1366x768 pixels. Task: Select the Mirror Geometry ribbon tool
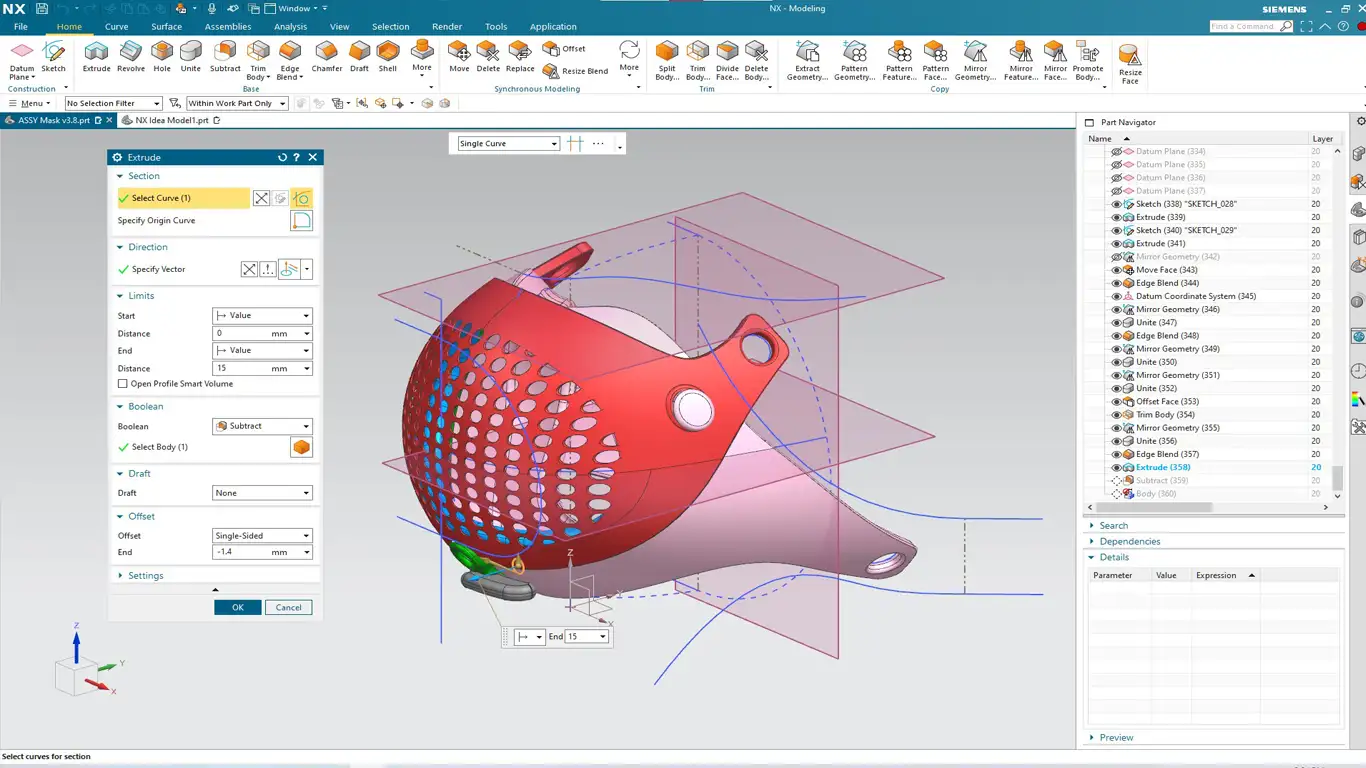tap(975, 60)
